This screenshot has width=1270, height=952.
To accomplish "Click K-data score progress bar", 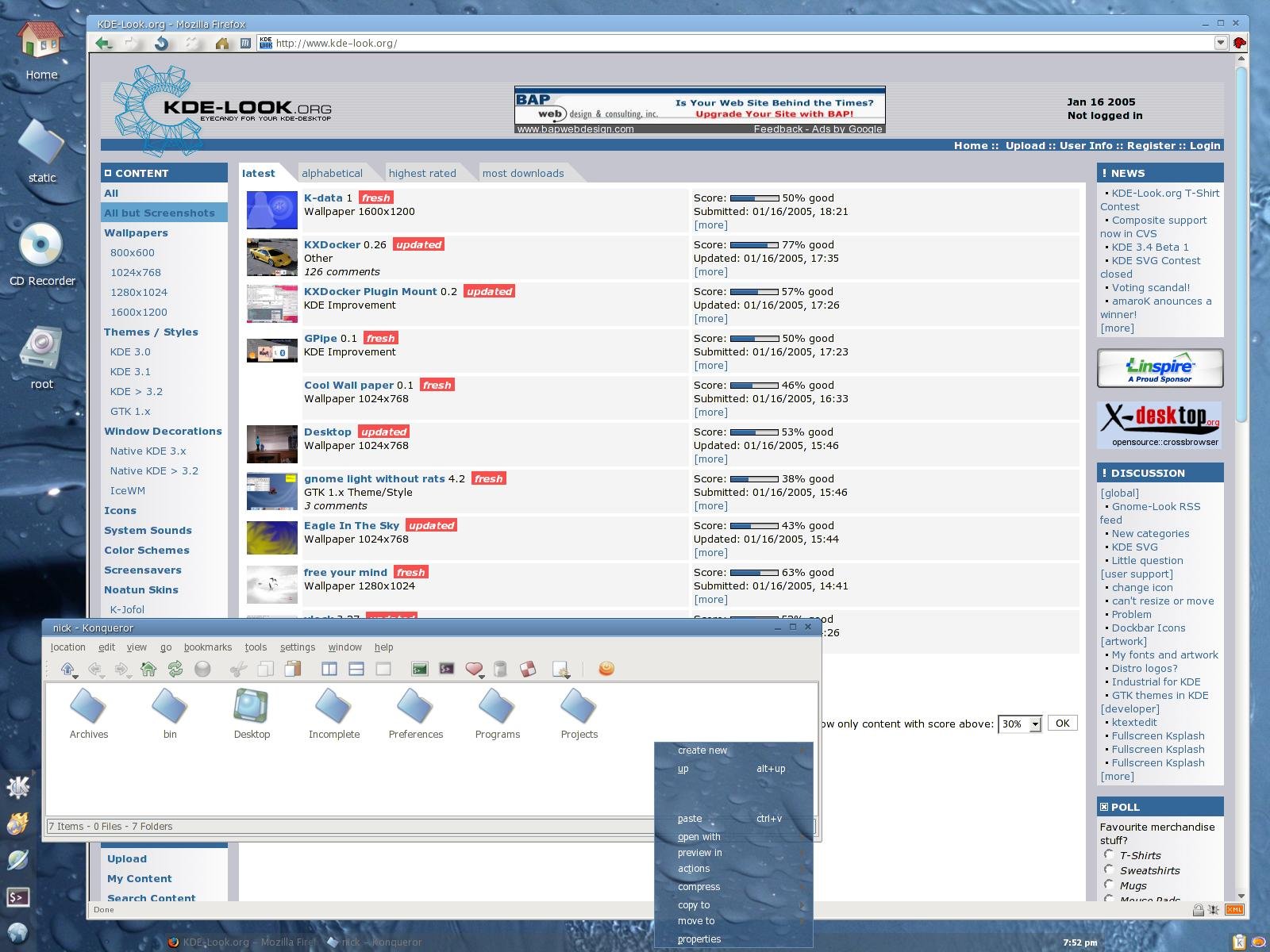I will 754,198.
